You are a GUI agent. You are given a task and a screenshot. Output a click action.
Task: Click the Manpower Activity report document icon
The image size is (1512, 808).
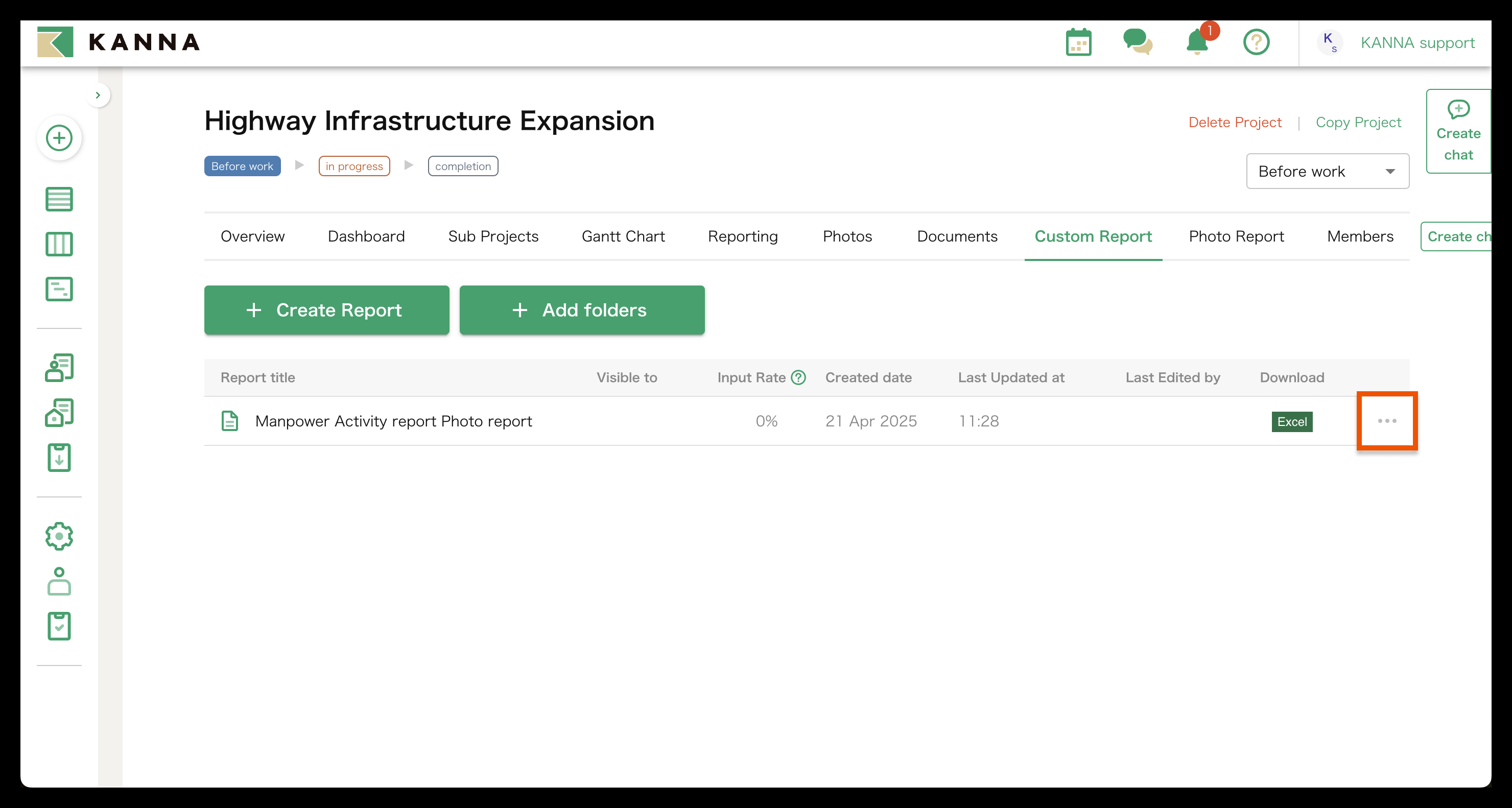[229, 421]
